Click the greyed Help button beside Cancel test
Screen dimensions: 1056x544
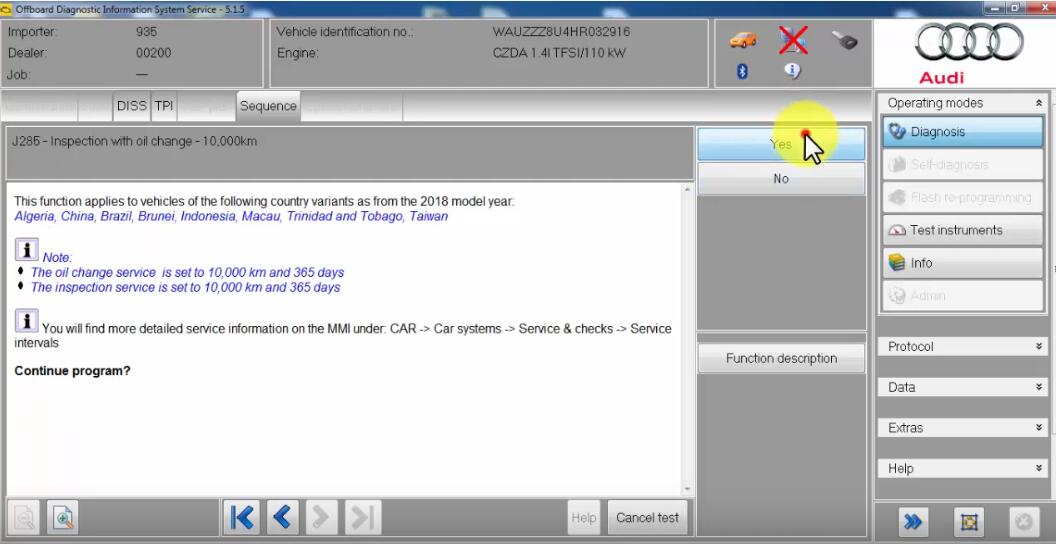coord(583,518)
